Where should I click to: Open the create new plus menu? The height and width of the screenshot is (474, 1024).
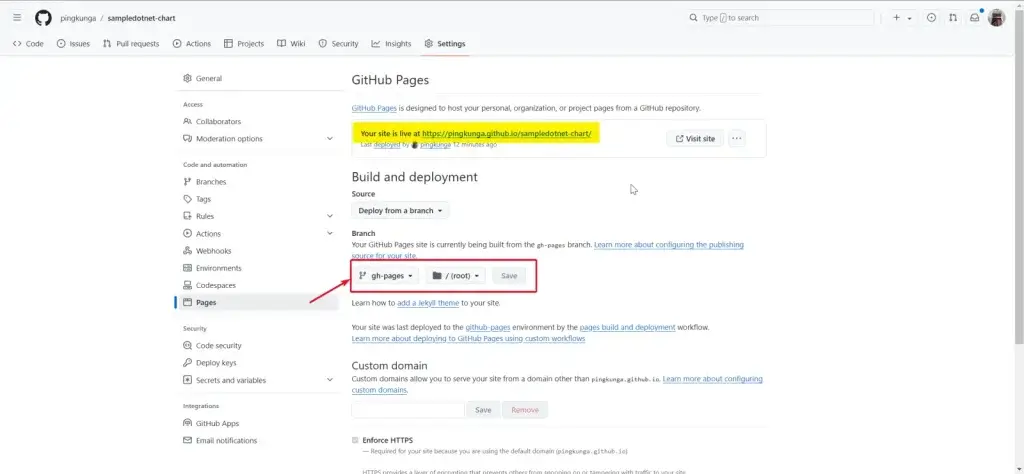click(902, 18)
